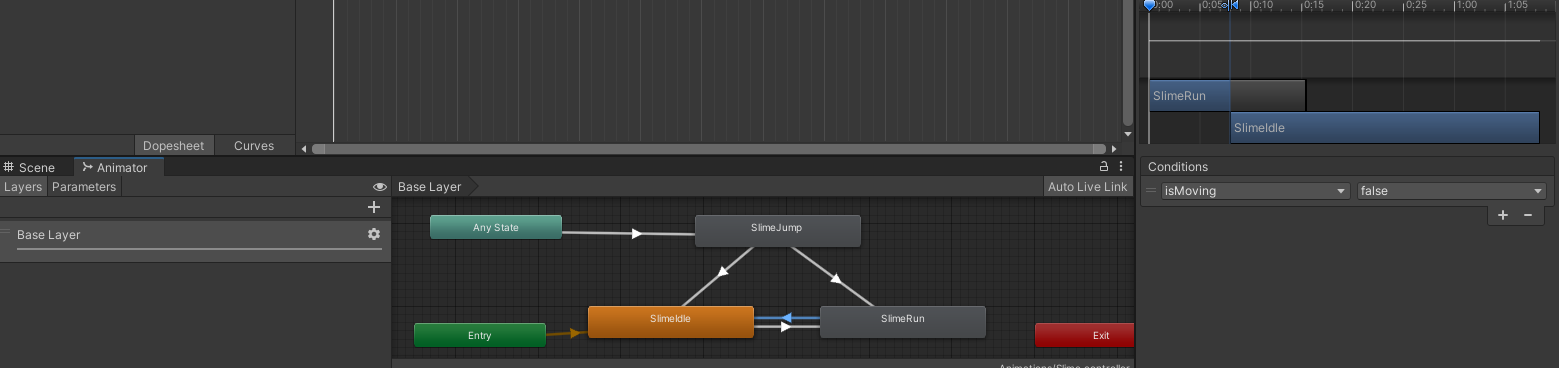Click the isMoving condition drag handle

click(x=1151, y=190)
